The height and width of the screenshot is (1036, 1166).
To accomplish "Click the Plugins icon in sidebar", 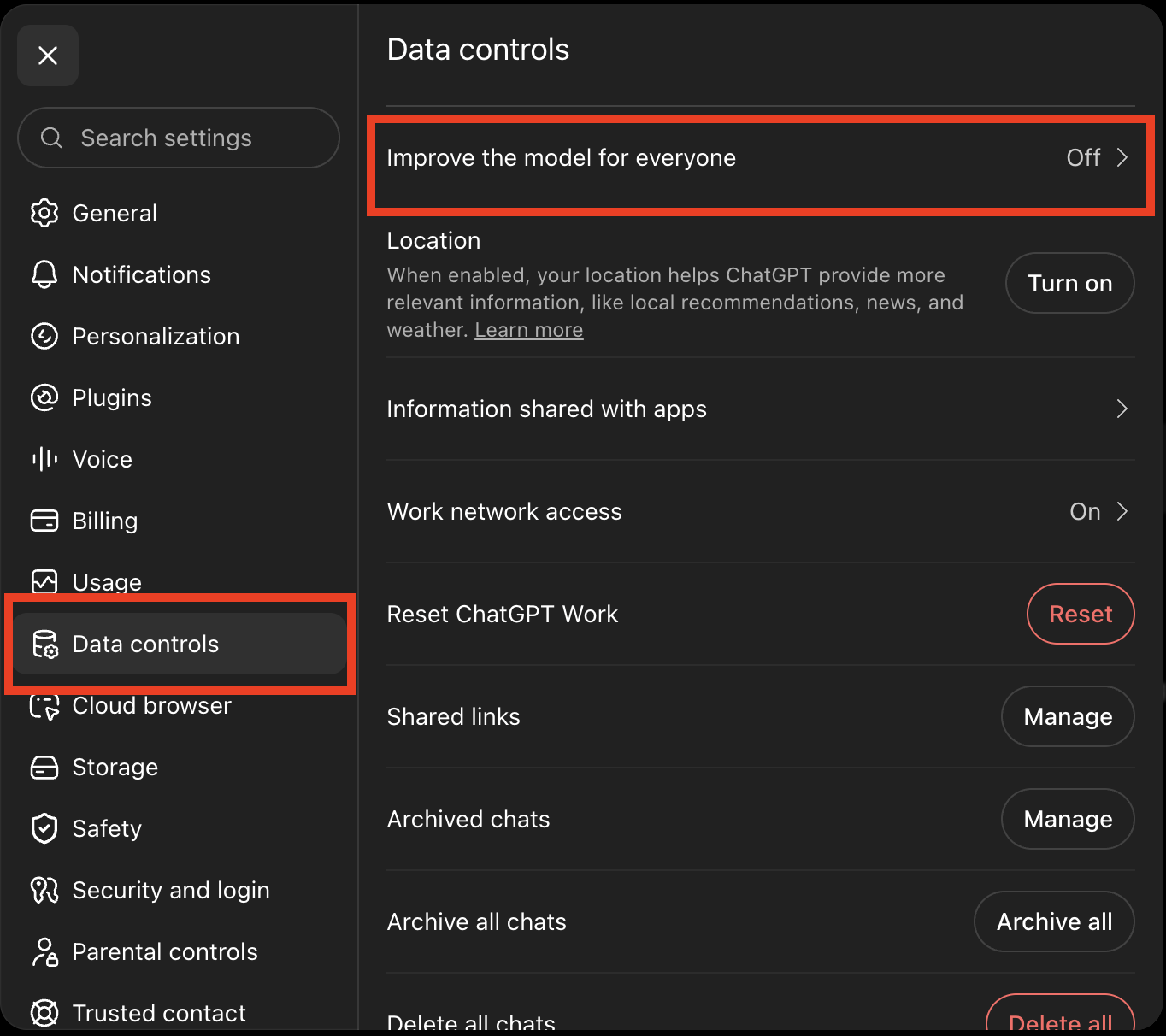I will point(44,397).
